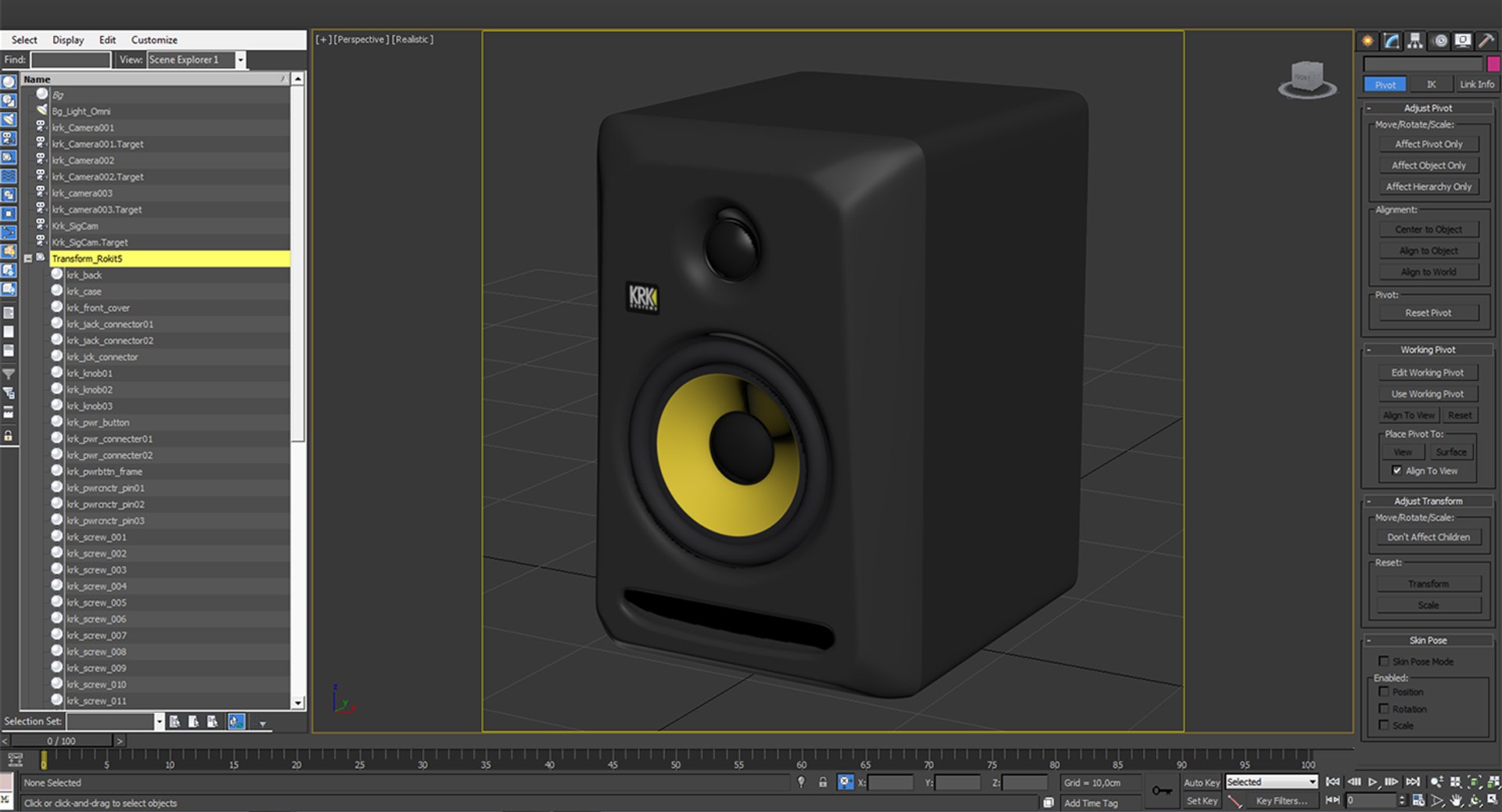The image size is (1502, 812).
Task: Toggle the Sync Selection blue icon in Scene Explorer
Action: pos(236,721)
